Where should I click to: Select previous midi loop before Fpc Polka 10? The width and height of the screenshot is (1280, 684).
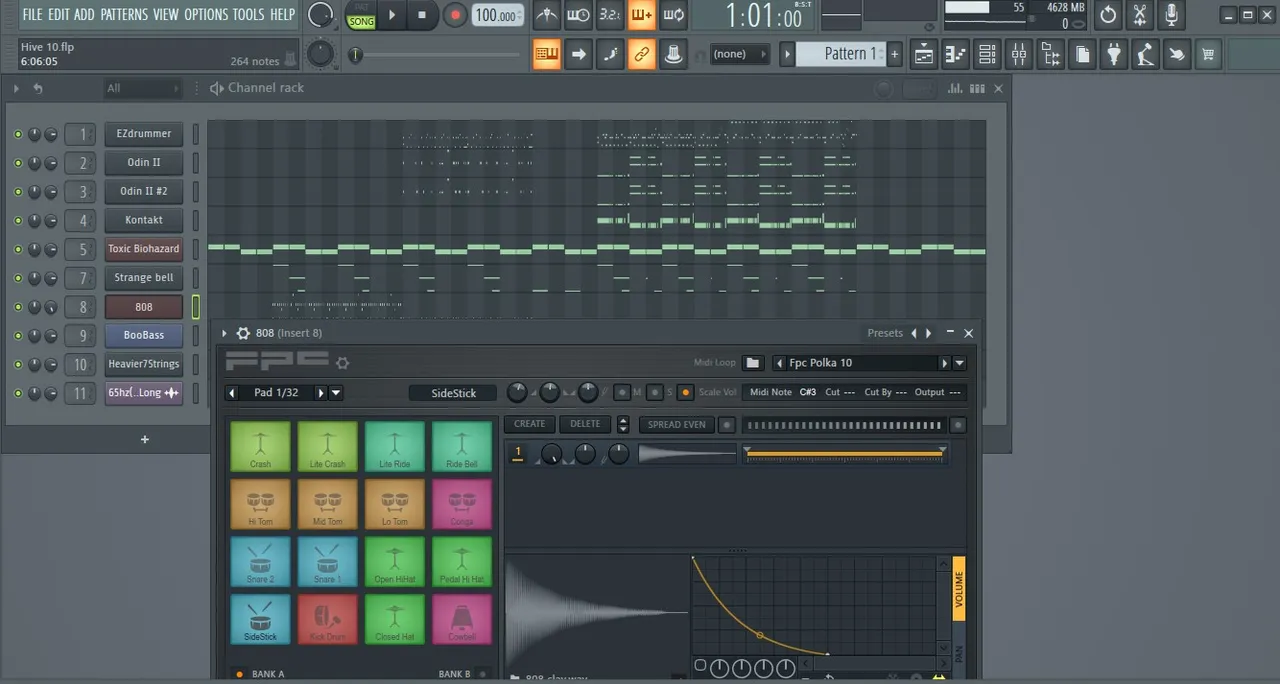[x=780, y=363]
